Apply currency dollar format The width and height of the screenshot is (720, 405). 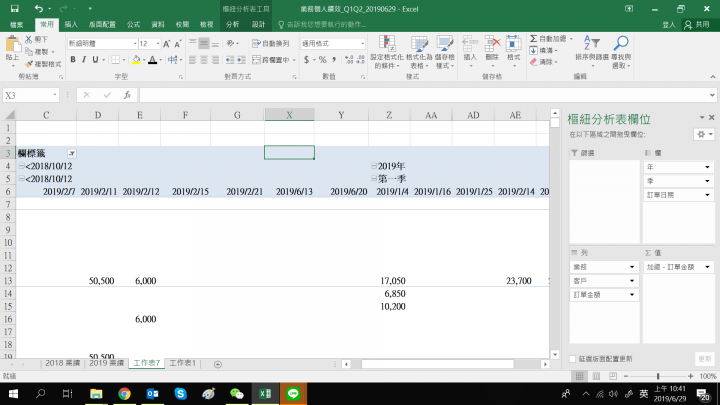coord(306,60)
